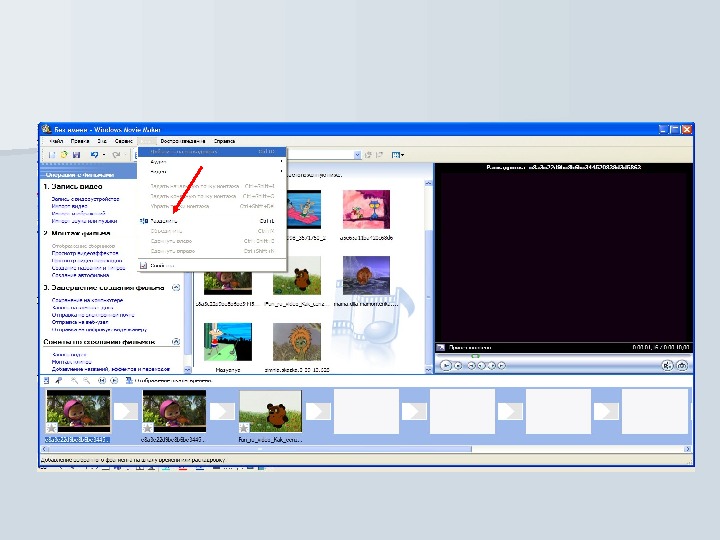Click the Redo toolbar icon
The height and width of the screenshot is (540, 720).
[116, 155]
